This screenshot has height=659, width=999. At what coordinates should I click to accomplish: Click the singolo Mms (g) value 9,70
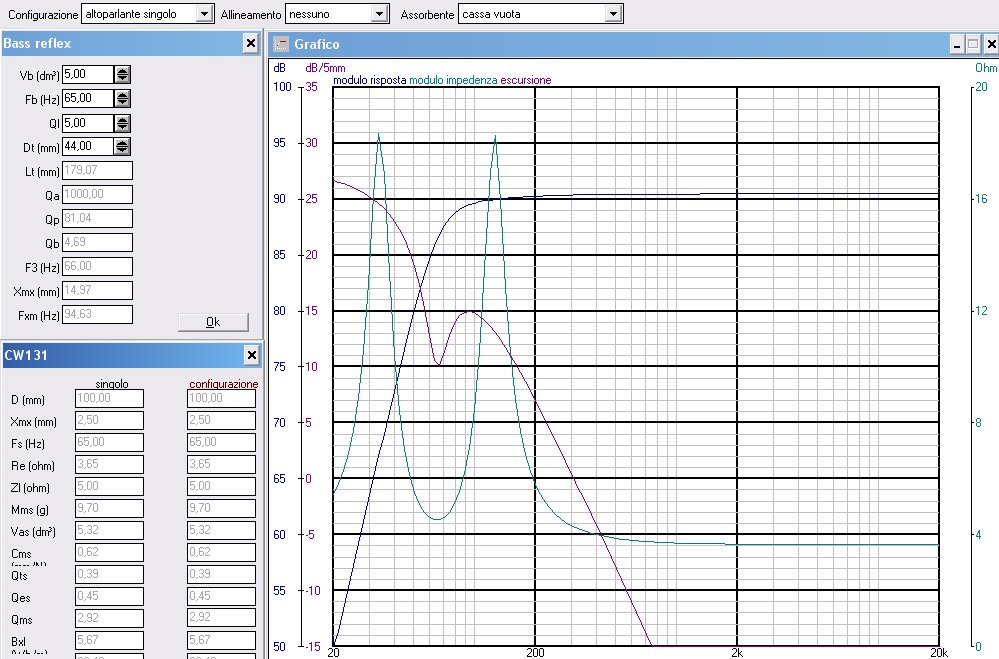point(110,508)
